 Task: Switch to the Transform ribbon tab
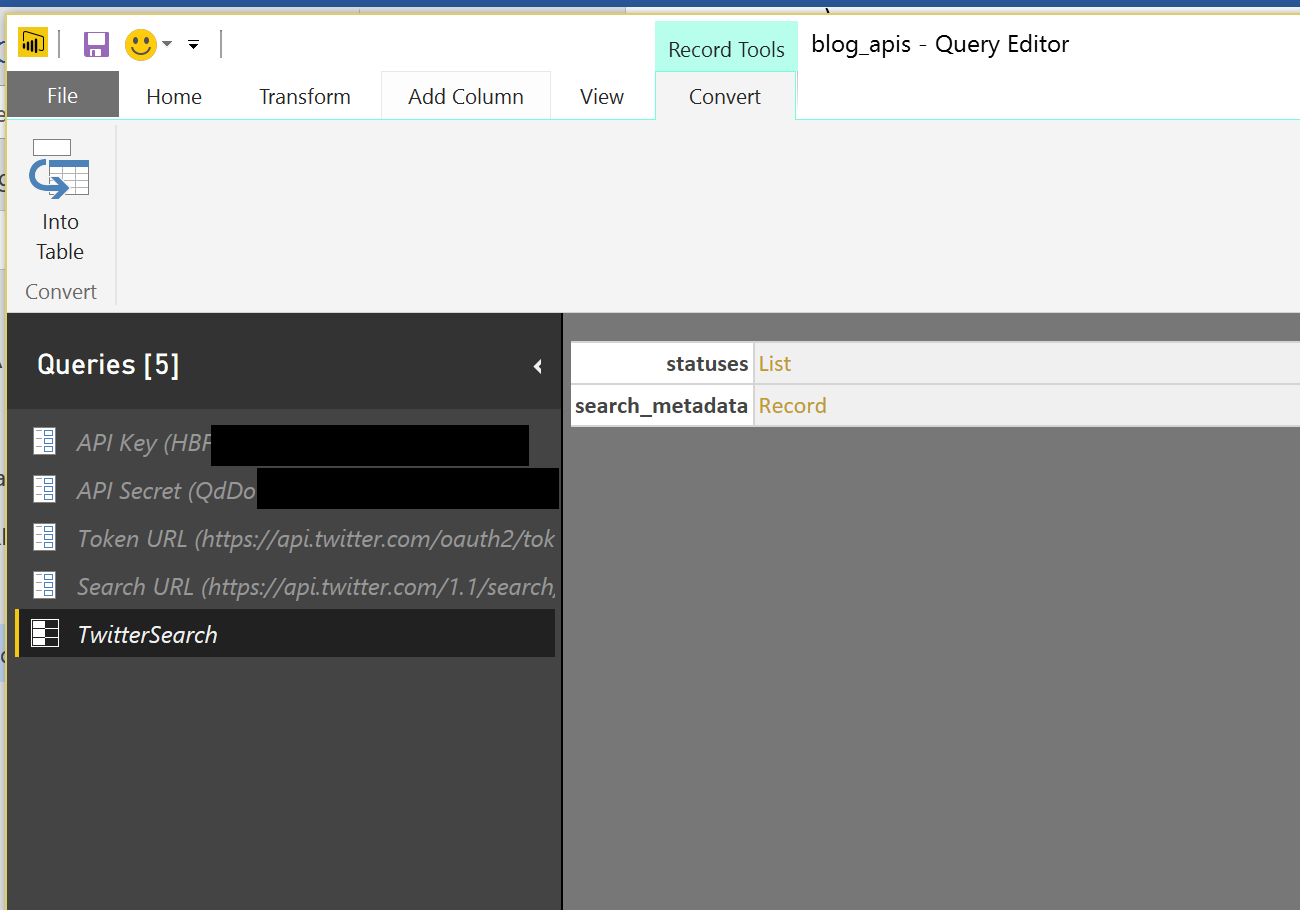coord(305,97)
